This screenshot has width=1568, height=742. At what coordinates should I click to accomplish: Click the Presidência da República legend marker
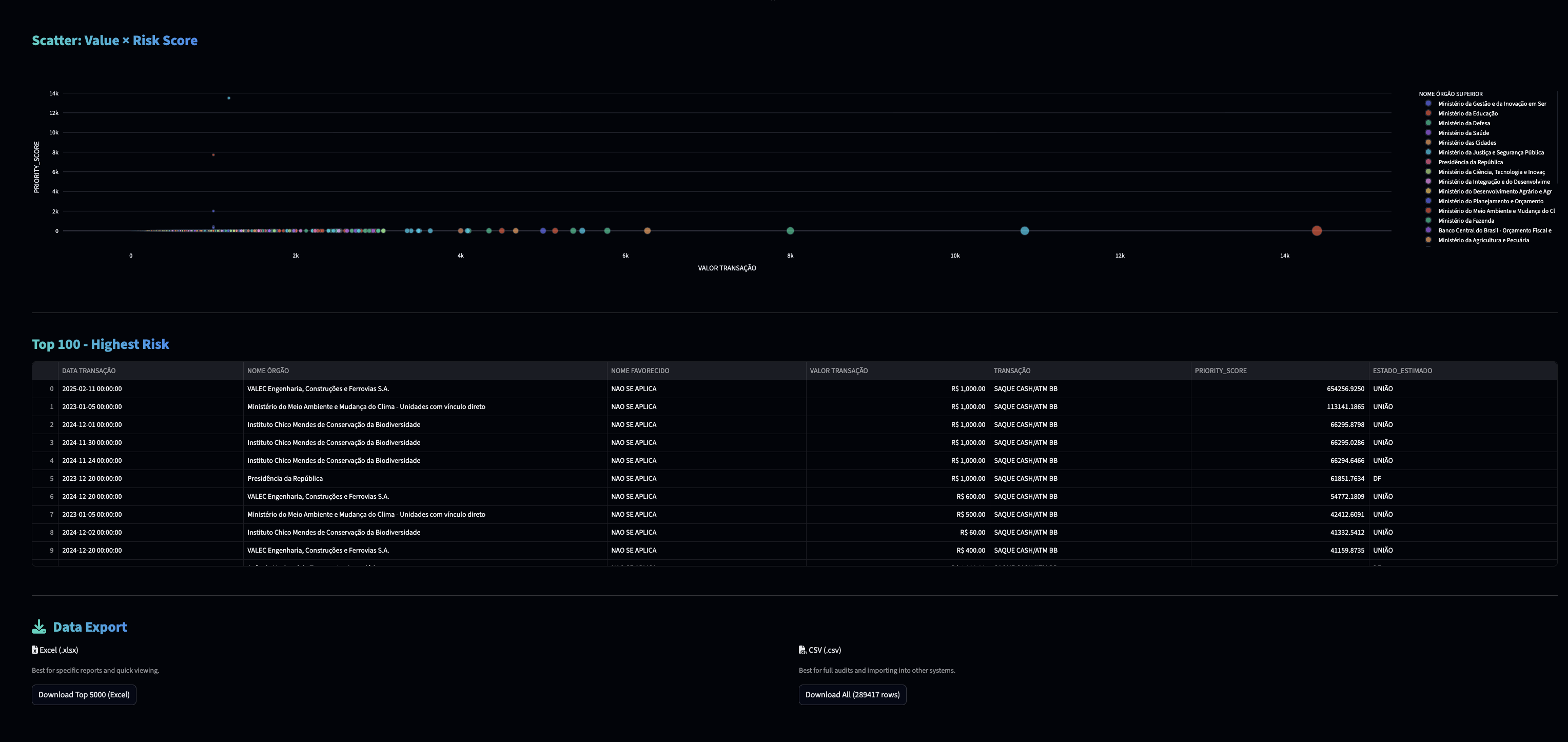coord(1428,162)
